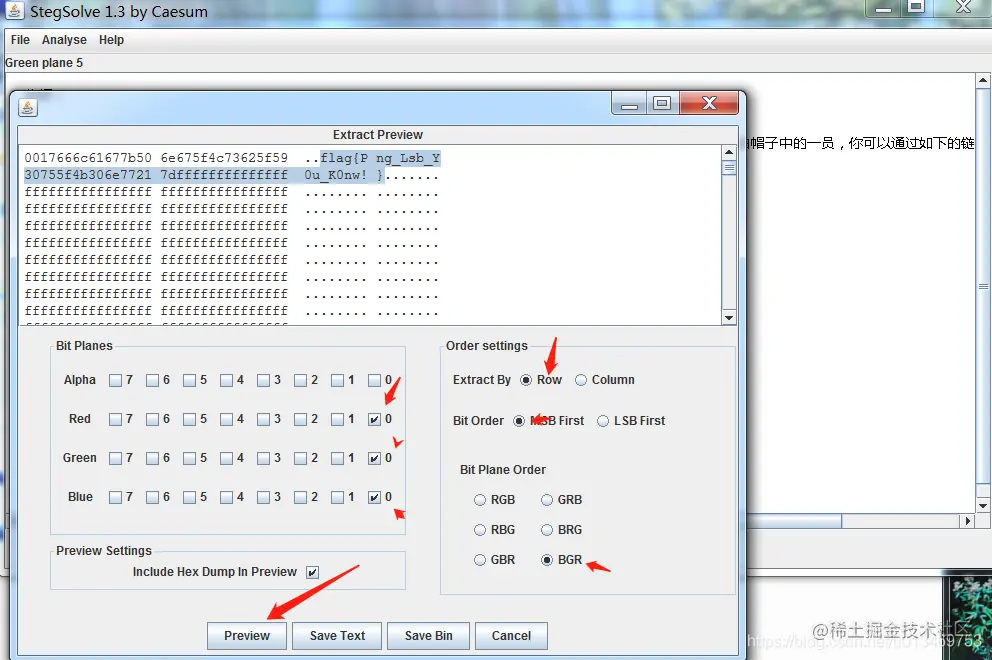Click the Preview button
The width and height of the screenshot is (992, 660).
click(247, 635)
